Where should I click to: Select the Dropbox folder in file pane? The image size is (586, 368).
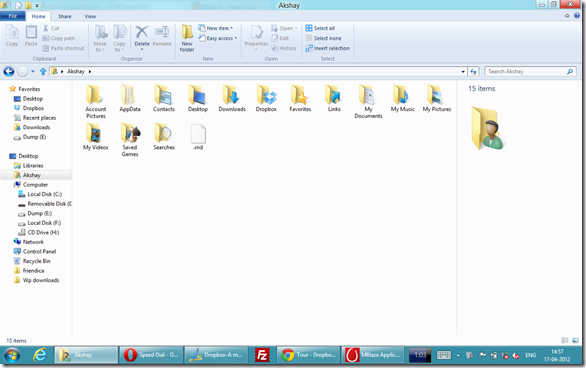(x=266, y=98)
